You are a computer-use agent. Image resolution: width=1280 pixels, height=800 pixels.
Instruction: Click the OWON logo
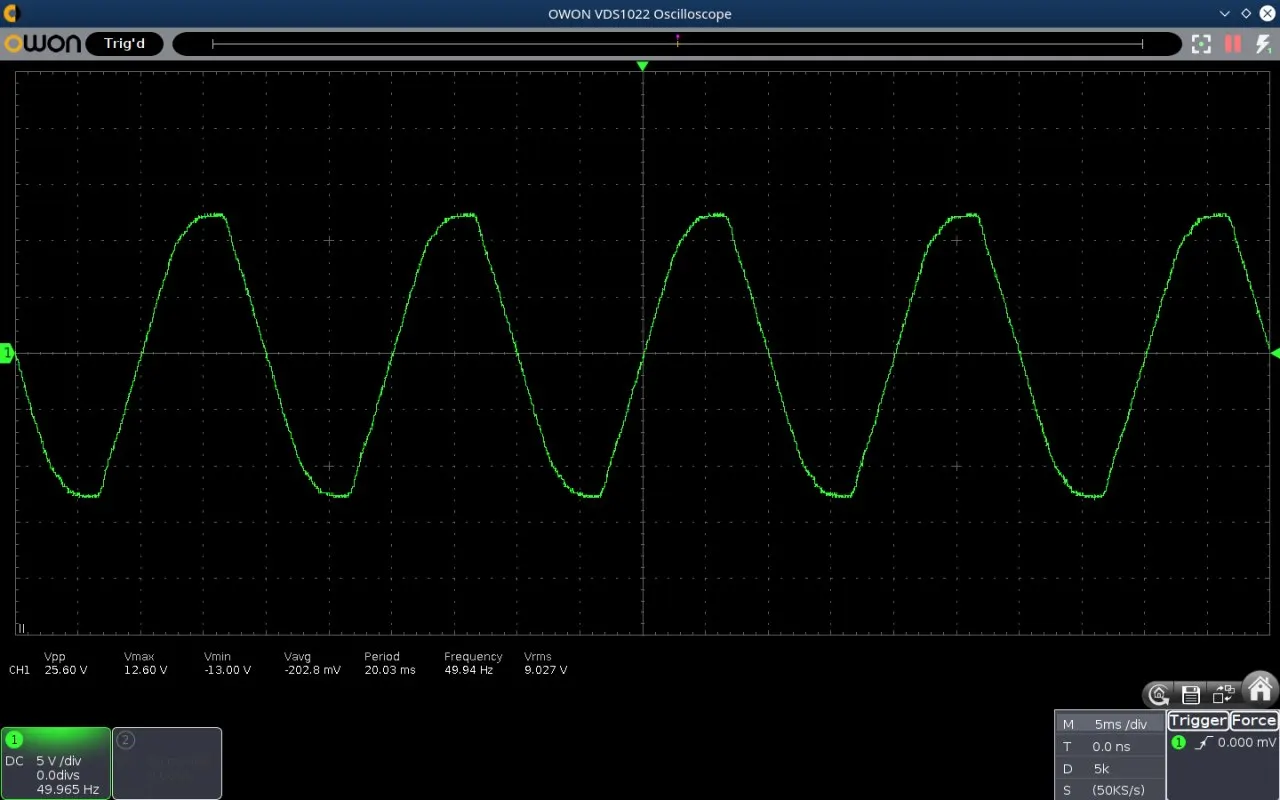pos(42,44)
